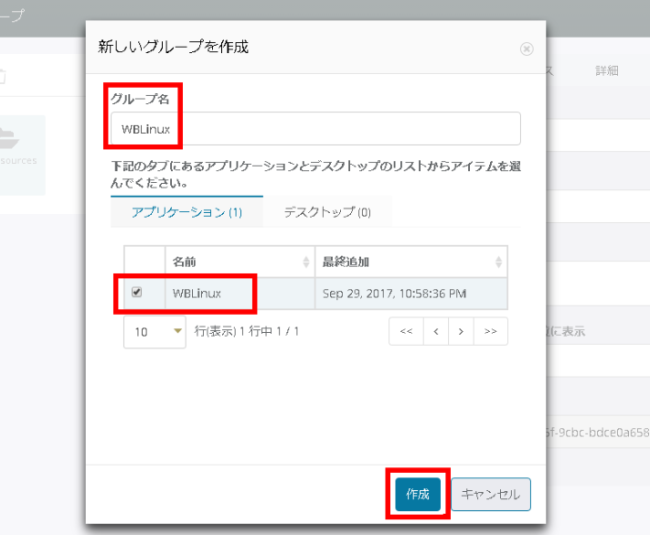Open the resources folder tile in background
Viewport: 650px width, 535px height.
pos(20,155)
